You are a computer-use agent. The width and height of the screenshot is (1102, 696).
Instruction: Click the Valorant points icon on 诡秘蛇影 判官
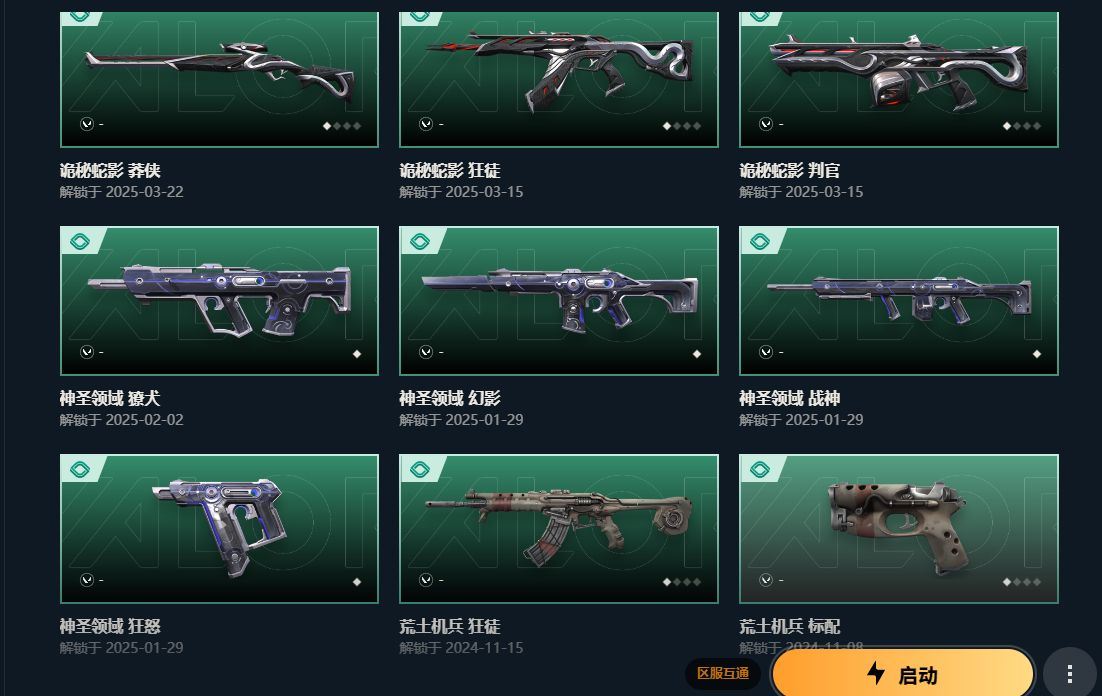point(766,124)
